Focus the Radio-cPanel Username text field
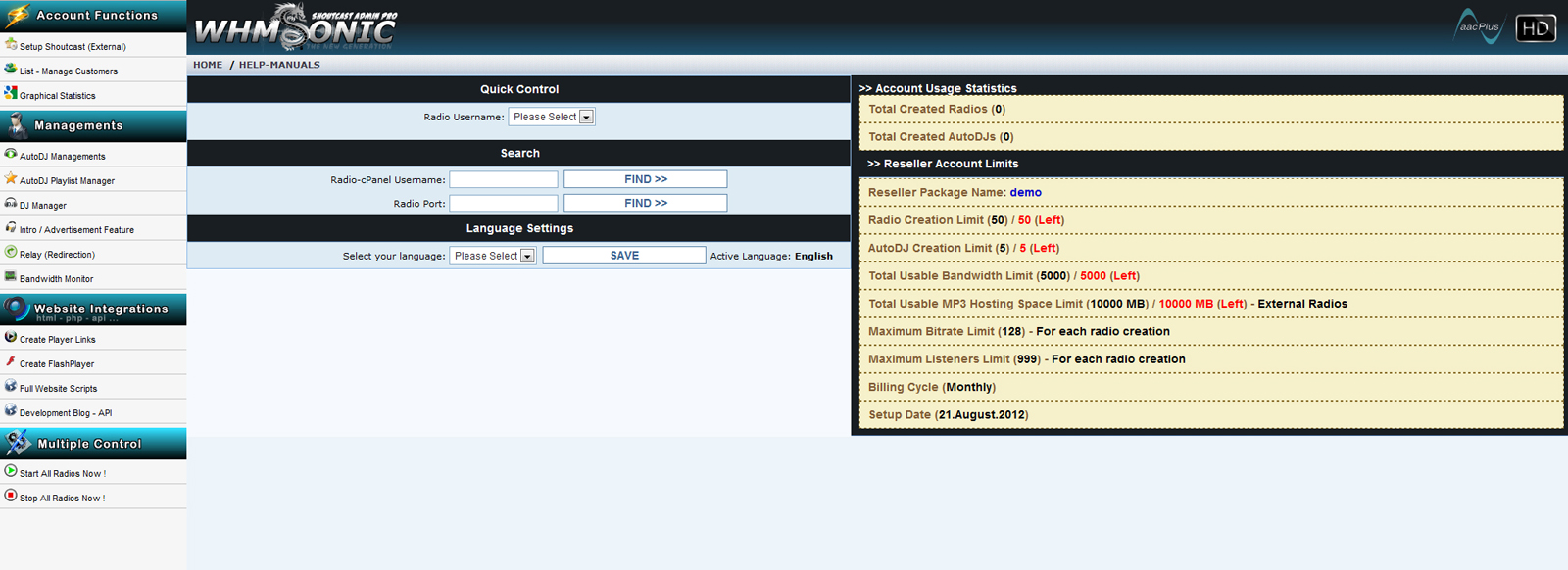Screen dimensions: 1568x570 point(504,179)
